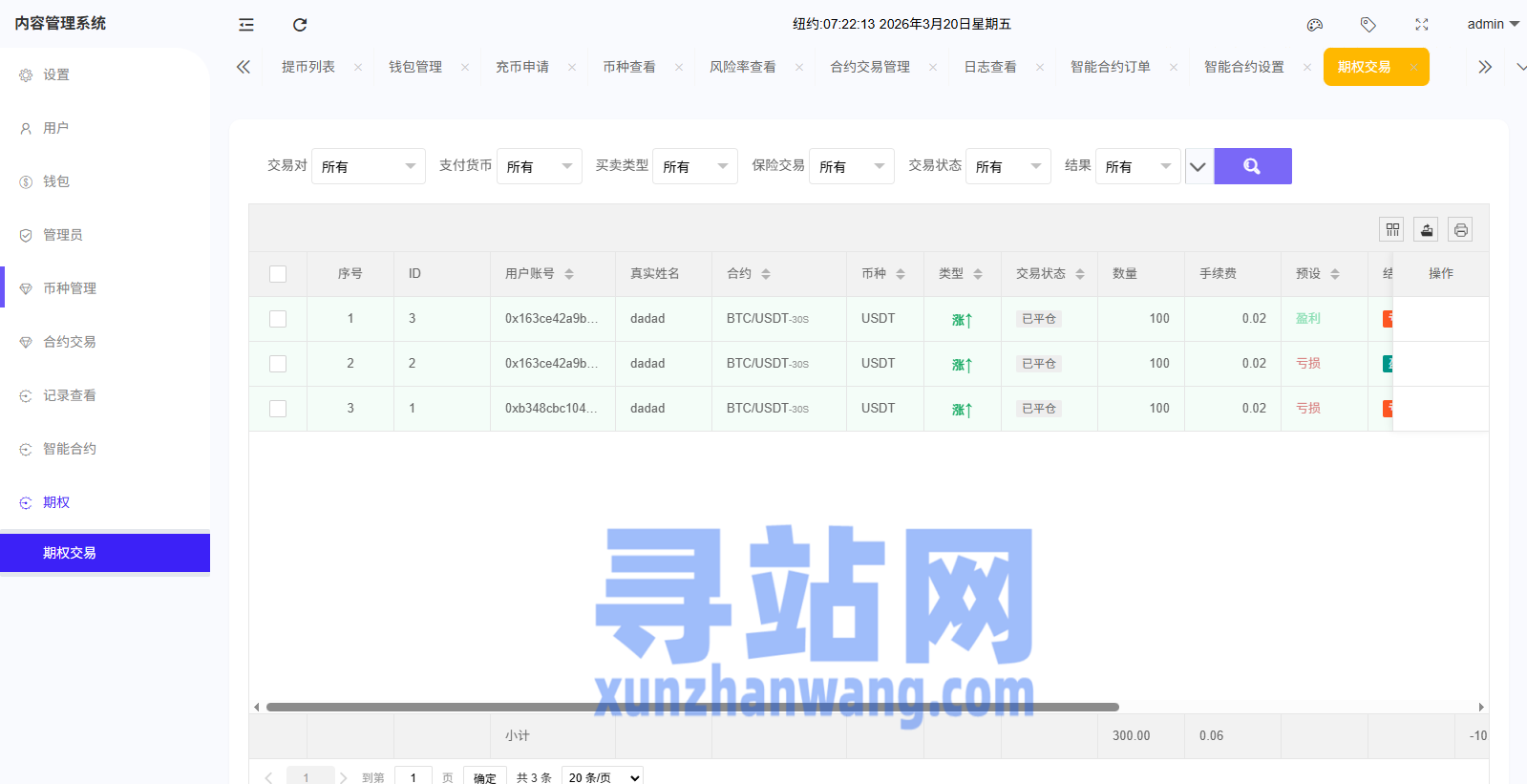Open the 合约交易 sidebar menu
The image size is (1527, 784).
click(x=70, y=342)
